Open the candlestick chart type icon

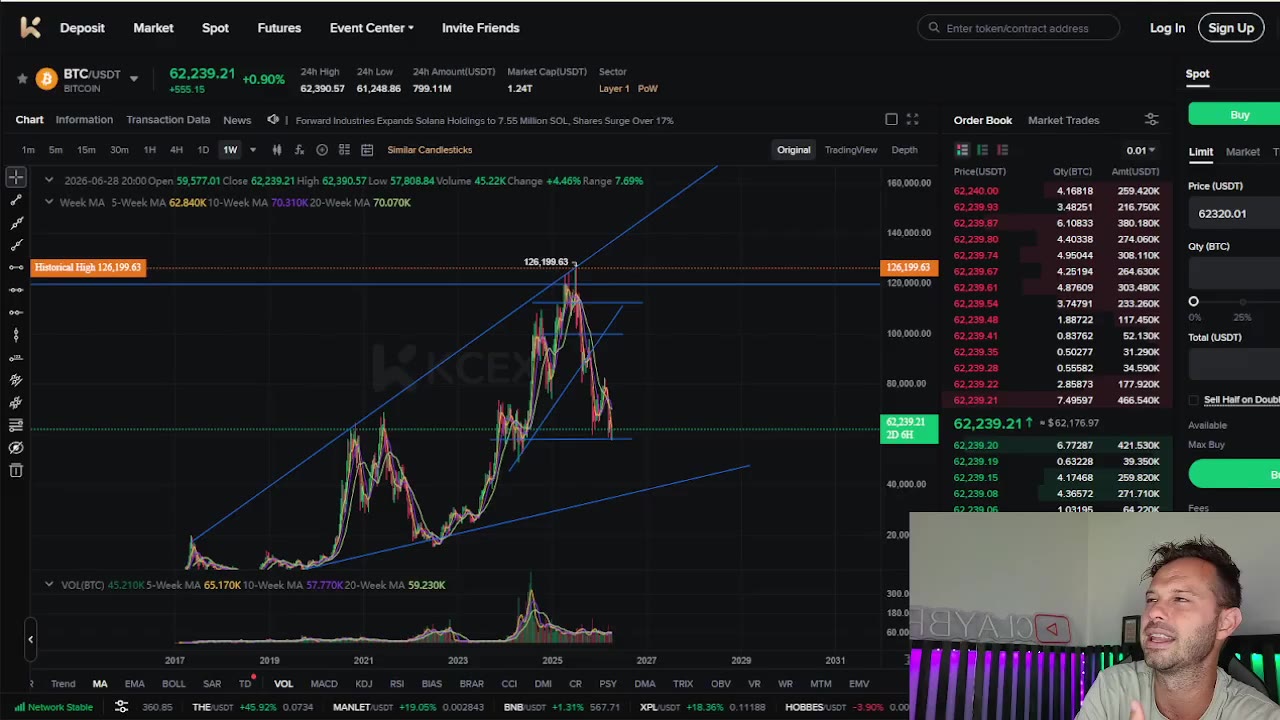pyautogui.click(x=277, y=150)
